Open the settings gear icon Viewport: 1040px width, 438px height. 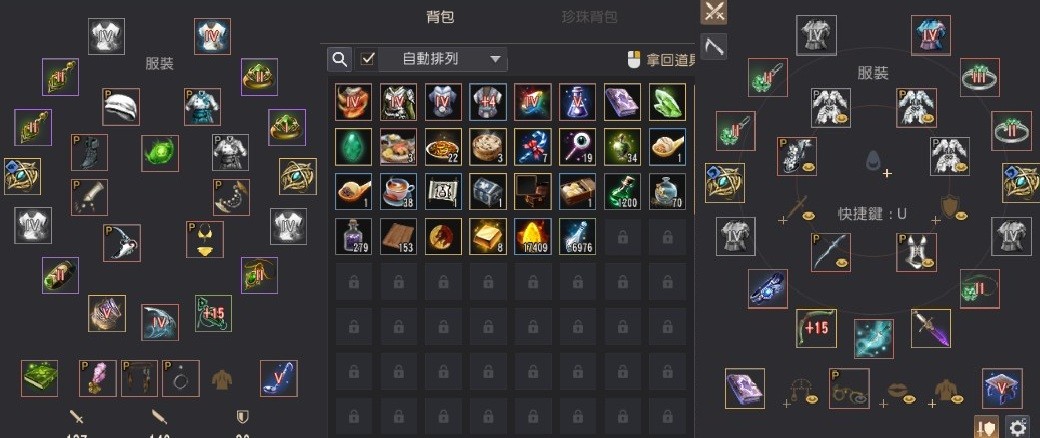(1017, 427)
